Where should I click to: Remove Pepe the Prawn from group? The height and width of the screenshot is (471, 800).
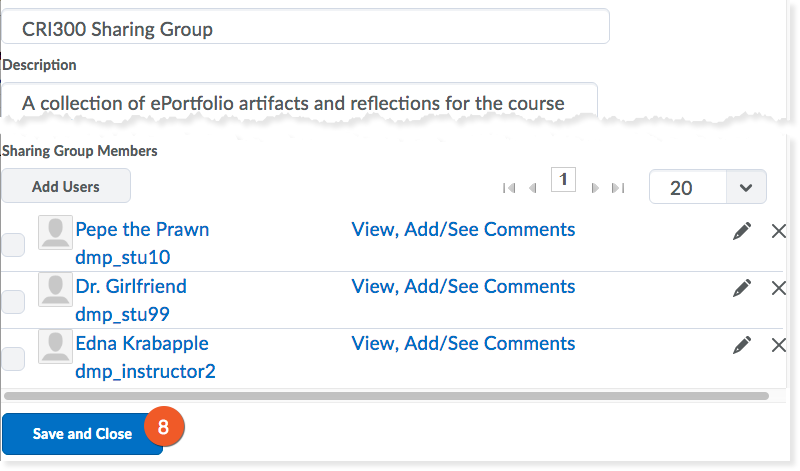coord(779,231)
